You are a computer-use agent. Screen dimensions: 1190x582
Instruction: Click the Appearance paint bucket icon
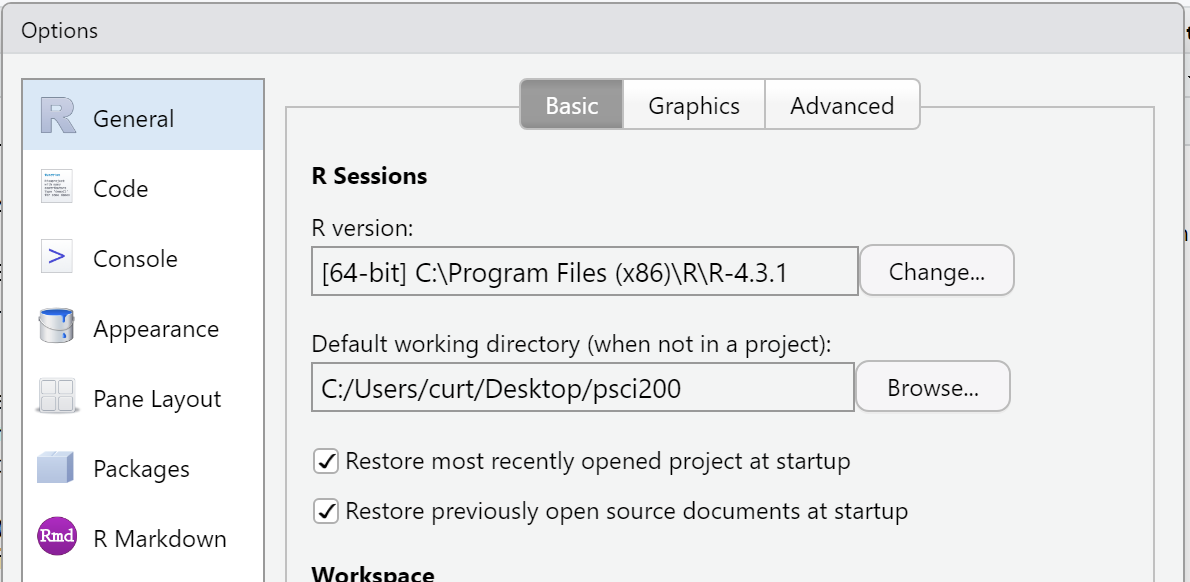tap(56, 327)
